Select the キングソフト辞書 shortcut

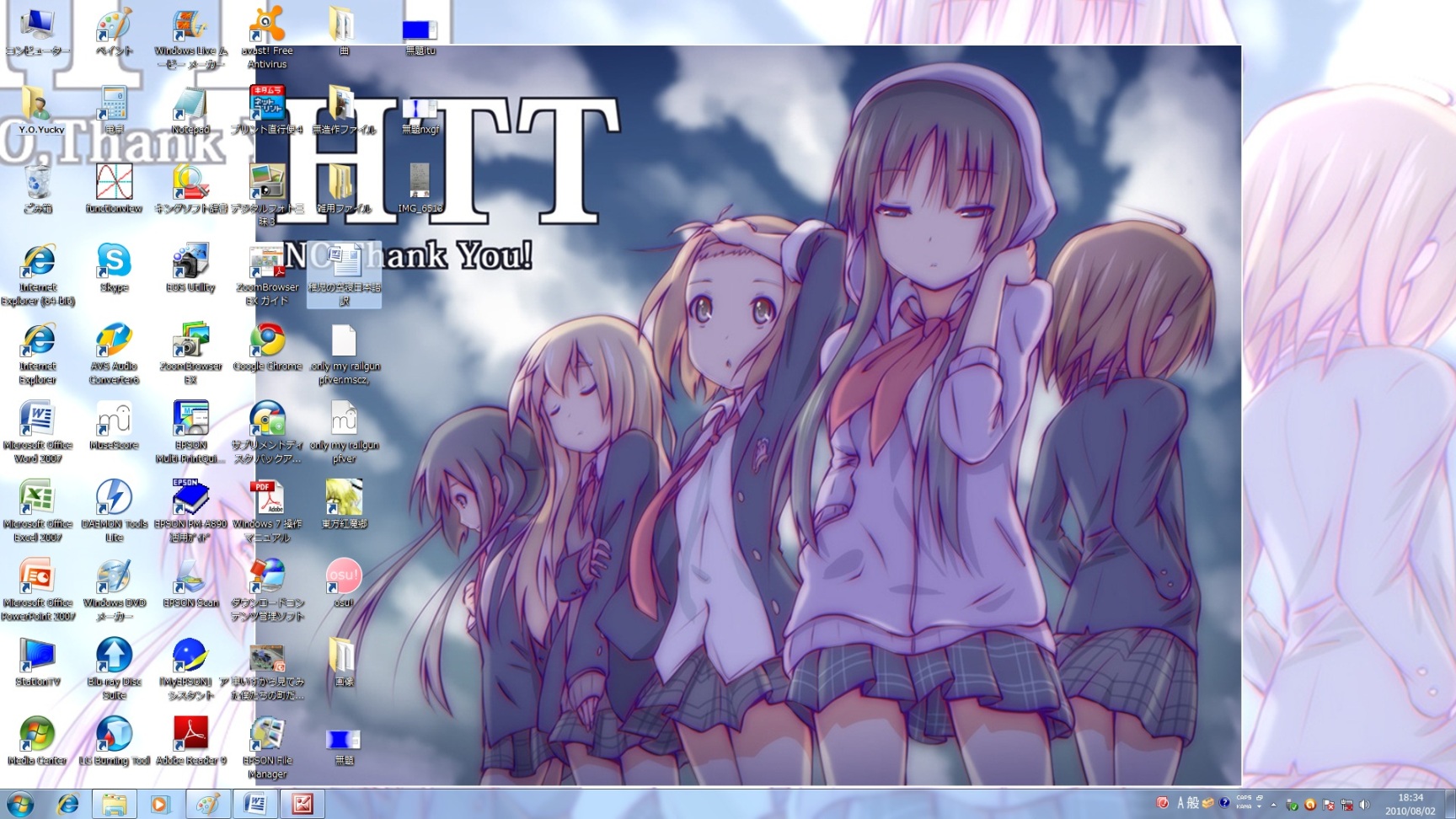[x=190, y=190]
